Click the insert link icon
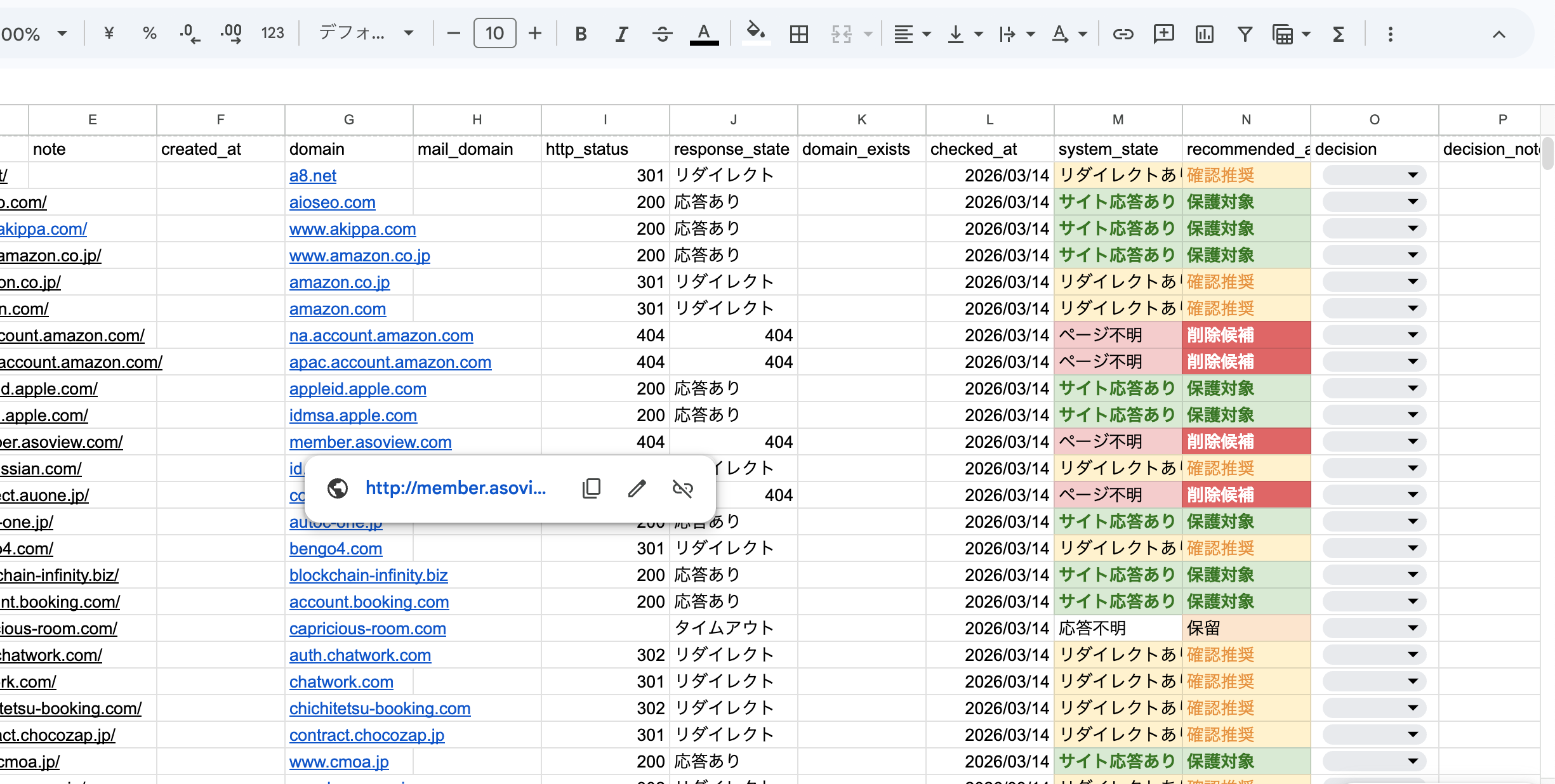 1122,34
